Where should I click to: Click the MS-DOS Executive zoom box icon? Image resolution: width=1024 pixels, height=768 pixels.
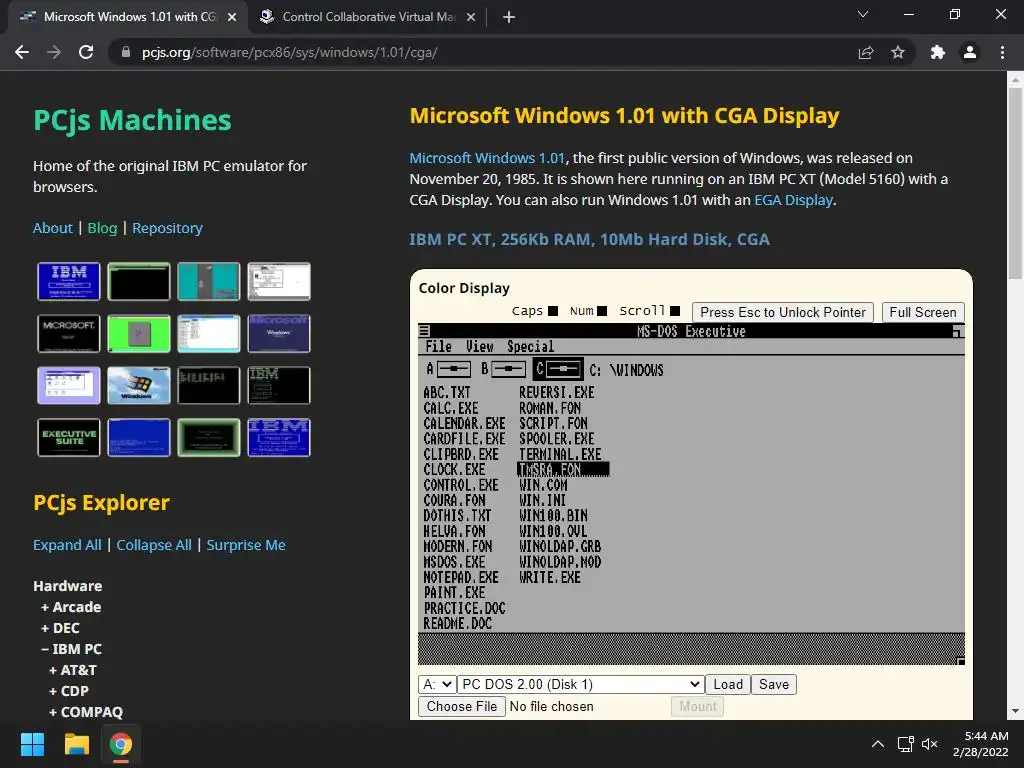coord(957,331)
